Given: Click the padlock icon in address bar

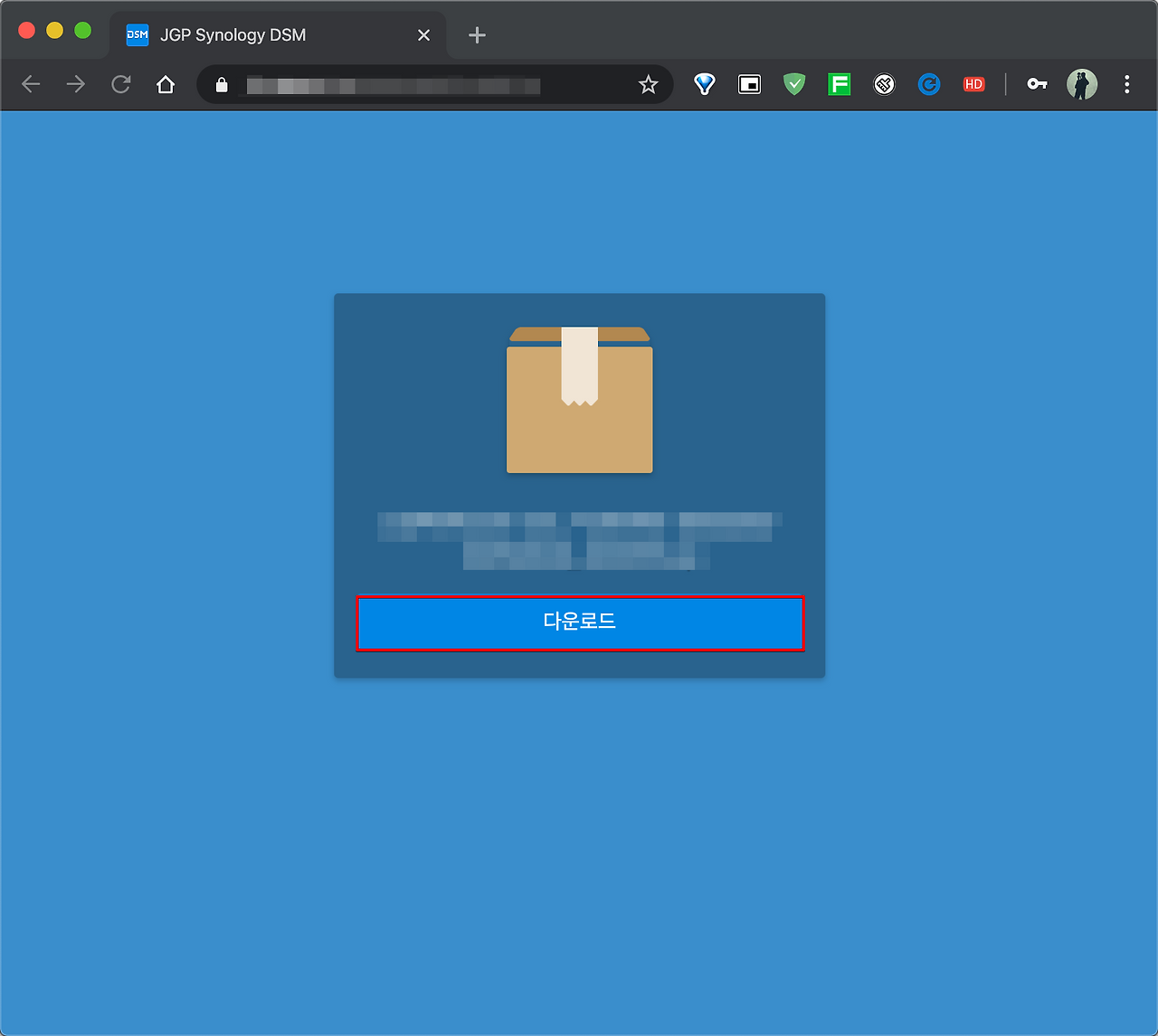Looking at the screenshot, I should [221, 85].
